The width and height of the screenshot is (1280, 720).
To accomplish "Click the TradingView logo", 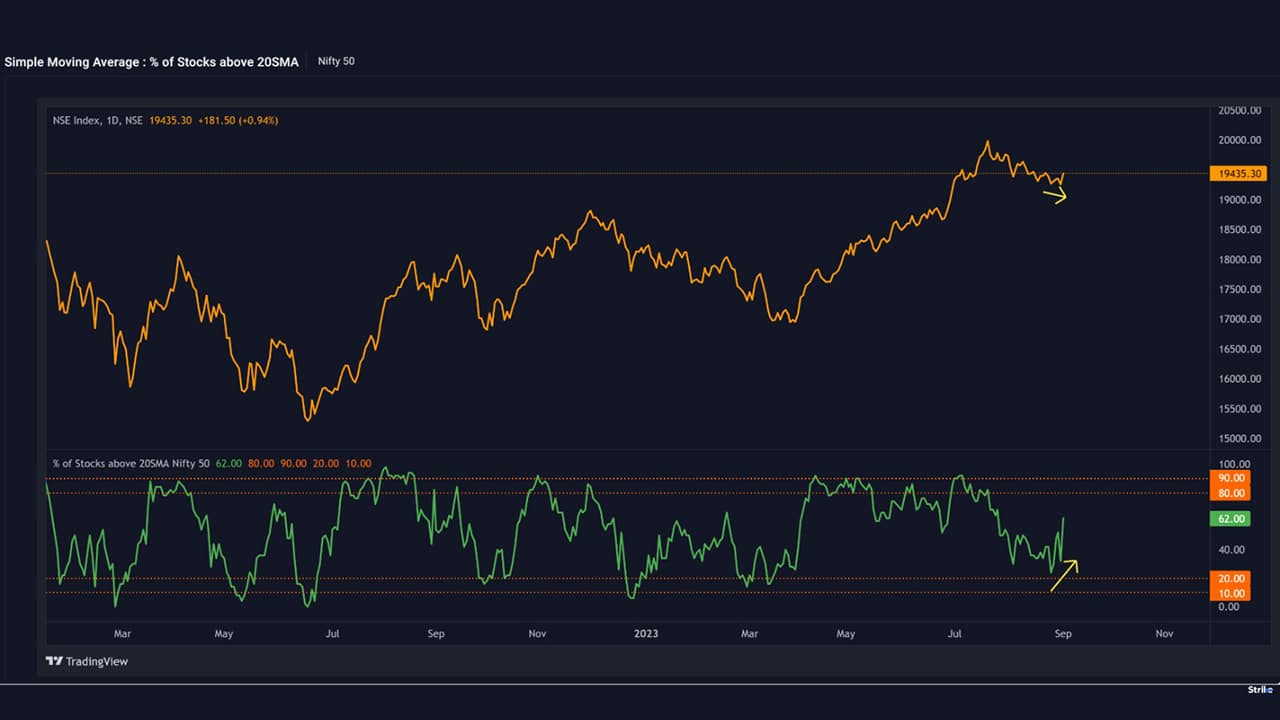I will (87, 661).
